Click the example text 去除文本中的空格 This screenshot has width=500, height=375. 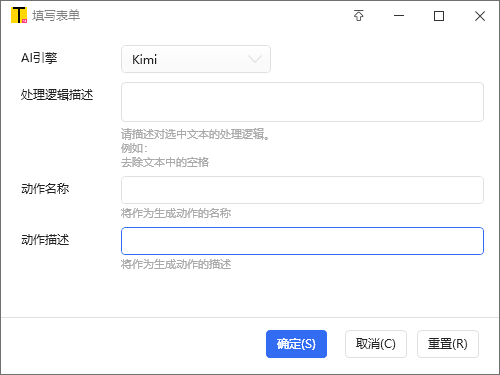(x=165, y=163)
